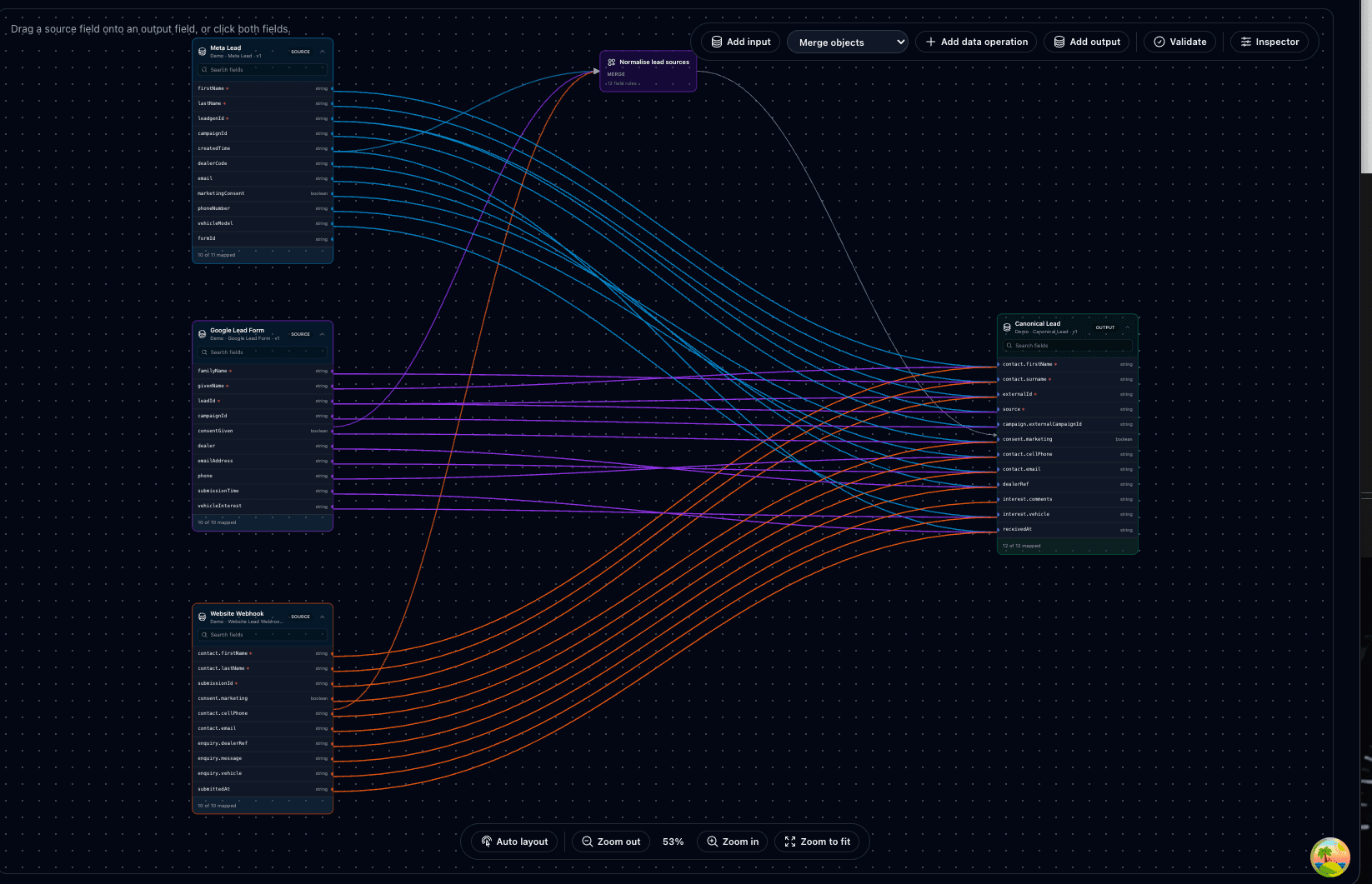
Task: Select leadId field in Google Lead Form
Action: (x=263, y=401)
